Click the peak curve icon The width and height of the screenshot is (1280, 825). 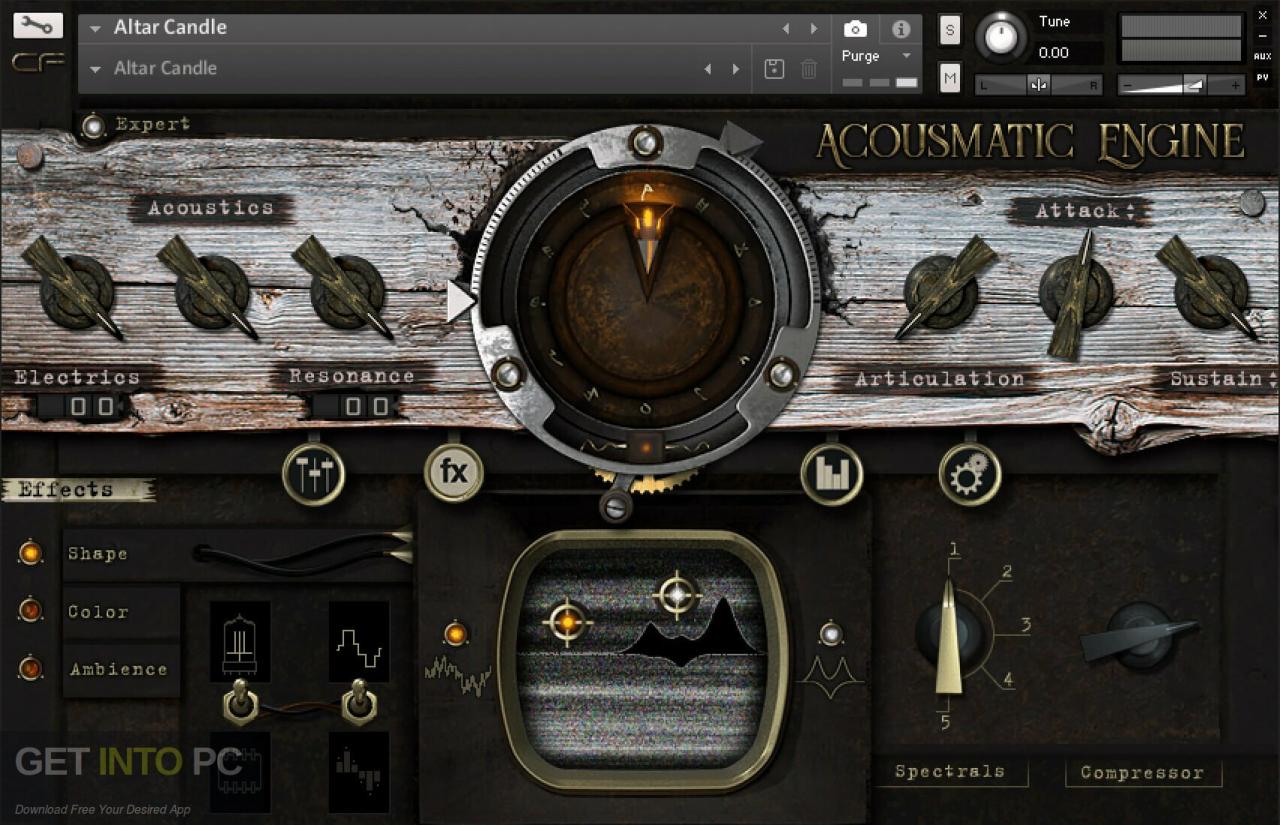(x=831, y=676)
